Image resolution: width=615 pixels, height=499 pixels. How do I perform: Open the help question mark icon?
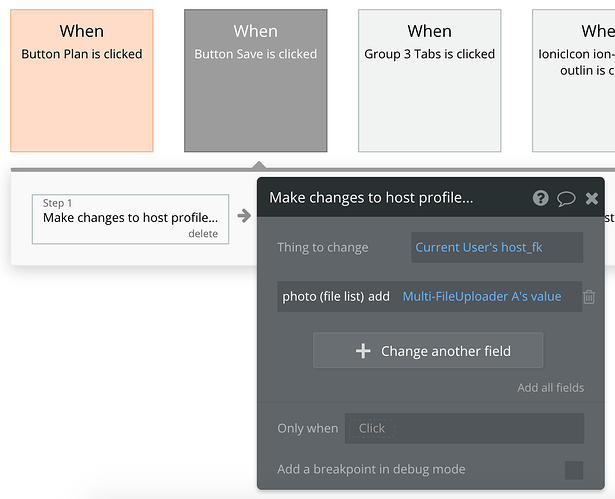click(x=541, y=198)
